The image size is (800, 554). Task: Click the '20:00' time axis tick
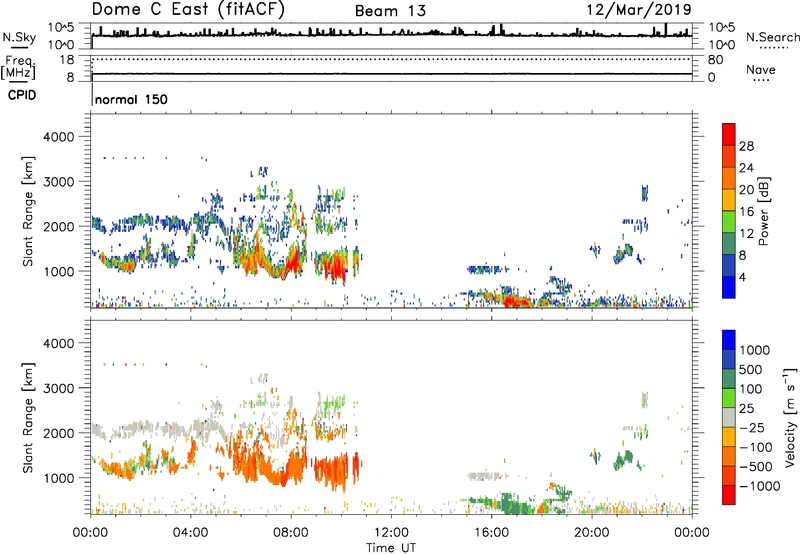coord(591,533)
